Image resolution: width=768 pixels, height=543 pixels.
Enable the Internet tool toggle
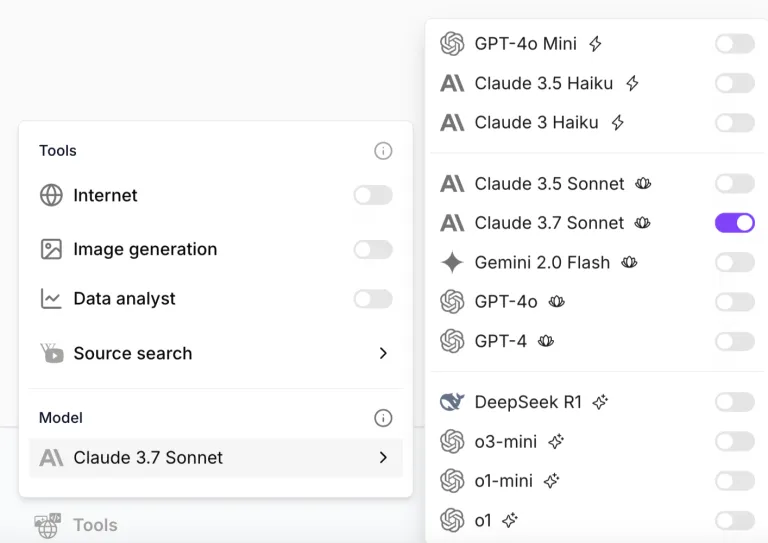373,195
